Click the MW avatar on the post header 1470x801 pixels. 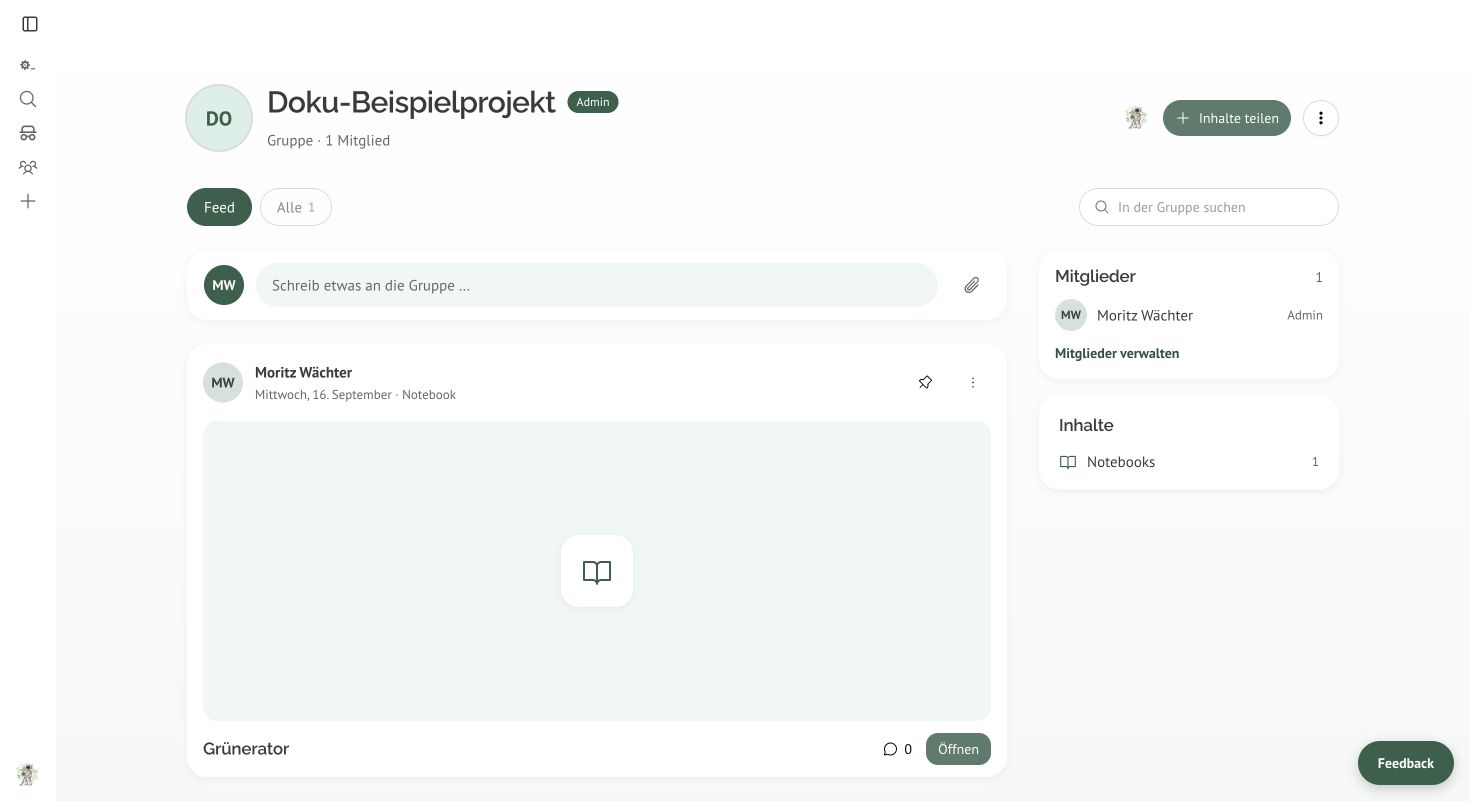pyautogui.click(x=223, y=382)
